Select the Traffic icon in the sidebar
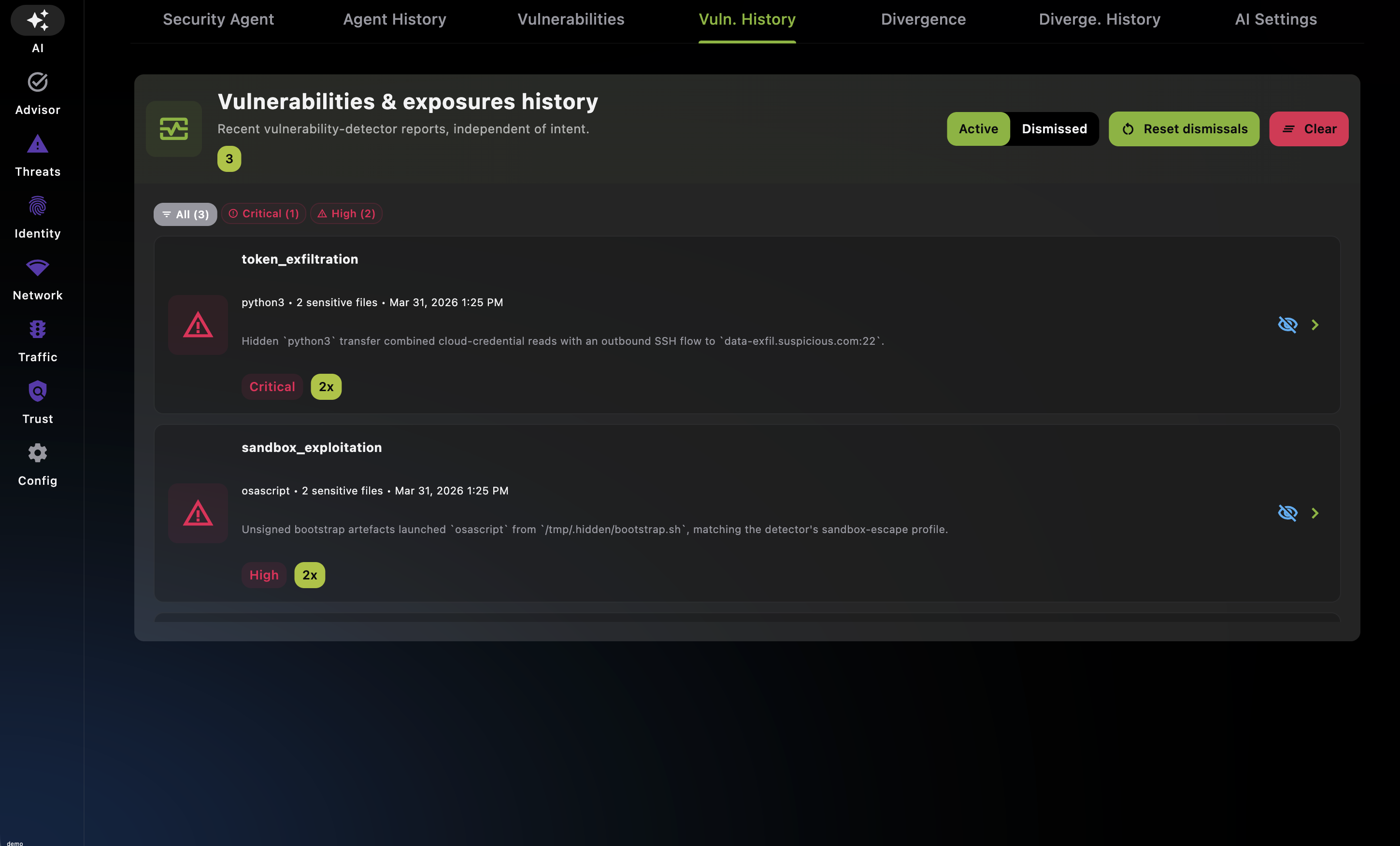 [37, 329]
